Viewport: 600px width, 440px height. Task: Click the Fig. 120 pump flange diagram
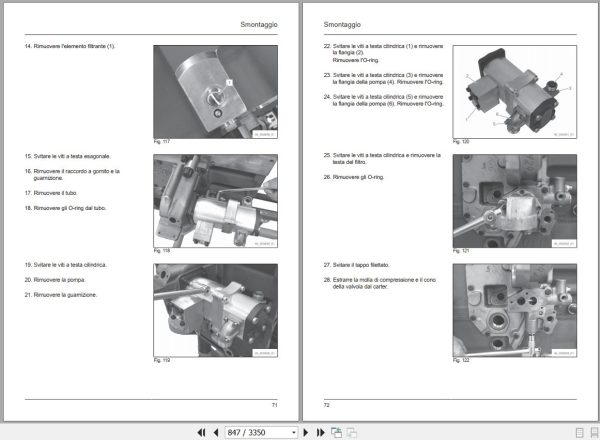(x=515, y=92)
